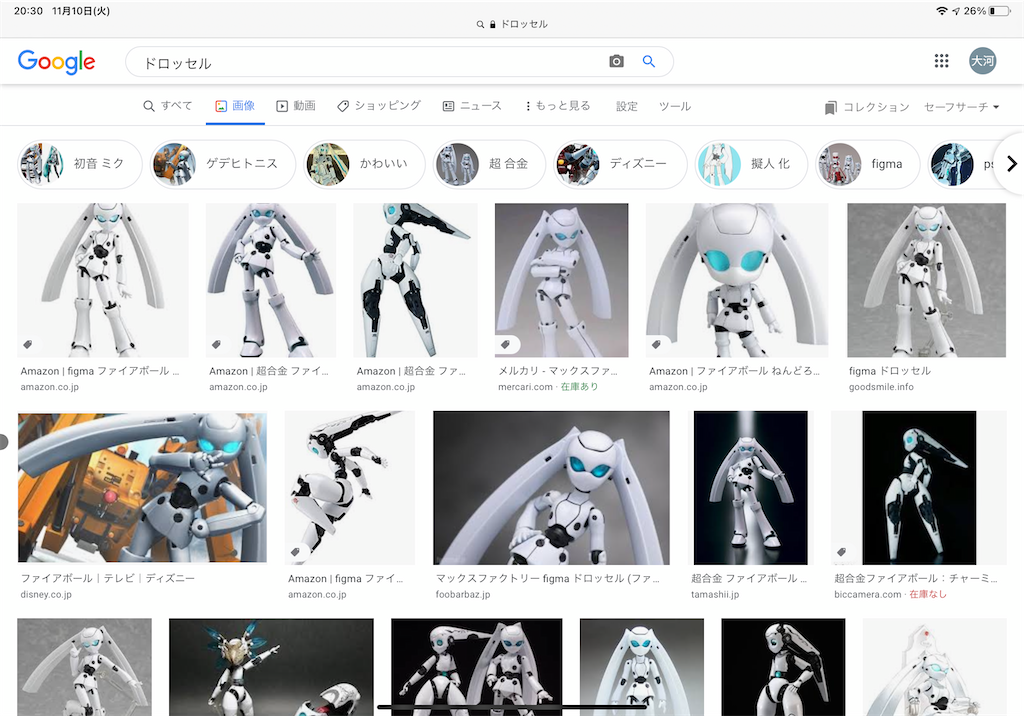The width and height of the screenshot is (1024, 716).
Task: Open tamashii.jp 超合金 image
Action: 750,488
